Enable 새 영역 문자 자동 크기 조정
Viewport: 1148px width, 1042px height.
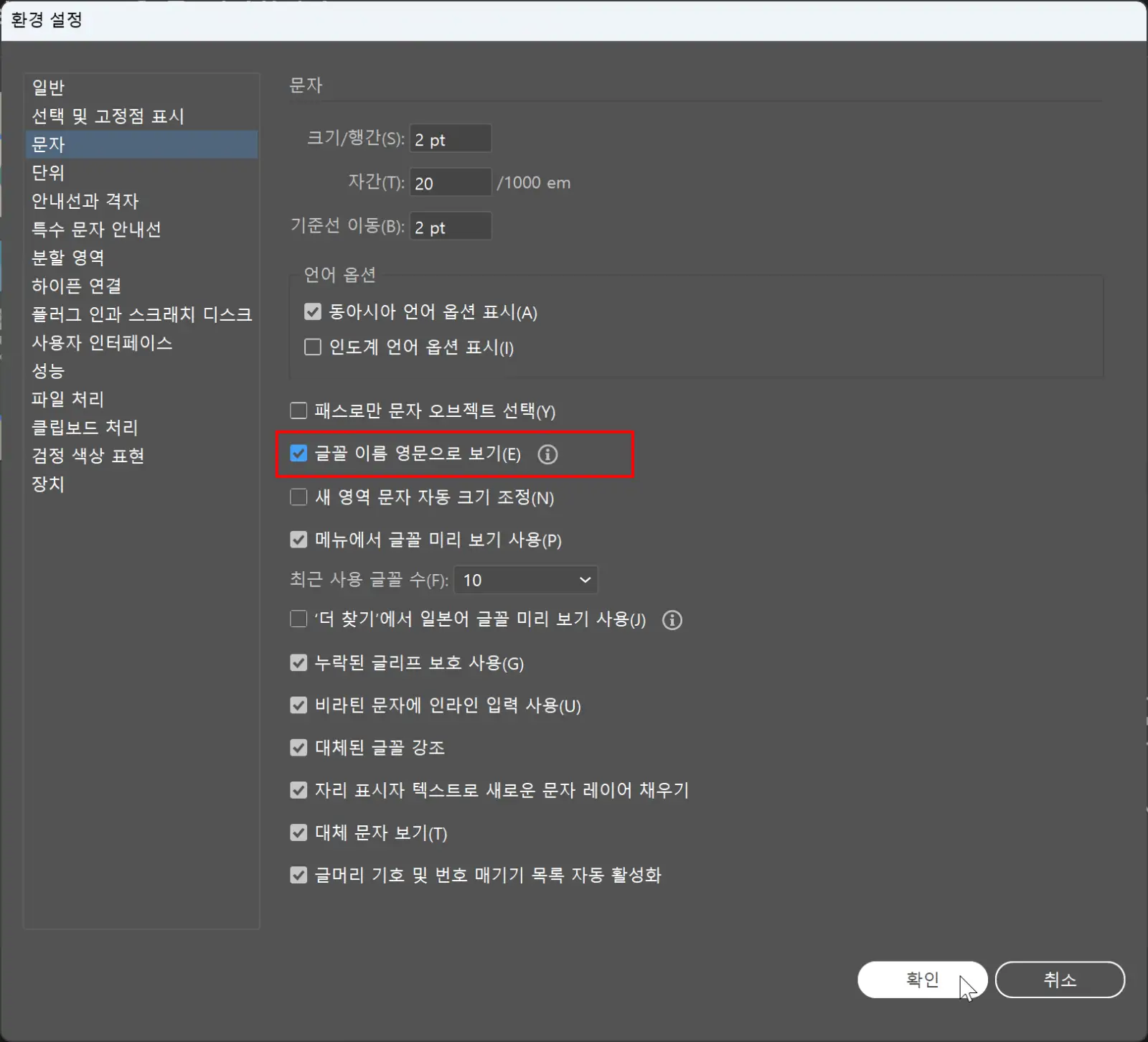click(x=298, y=497)
